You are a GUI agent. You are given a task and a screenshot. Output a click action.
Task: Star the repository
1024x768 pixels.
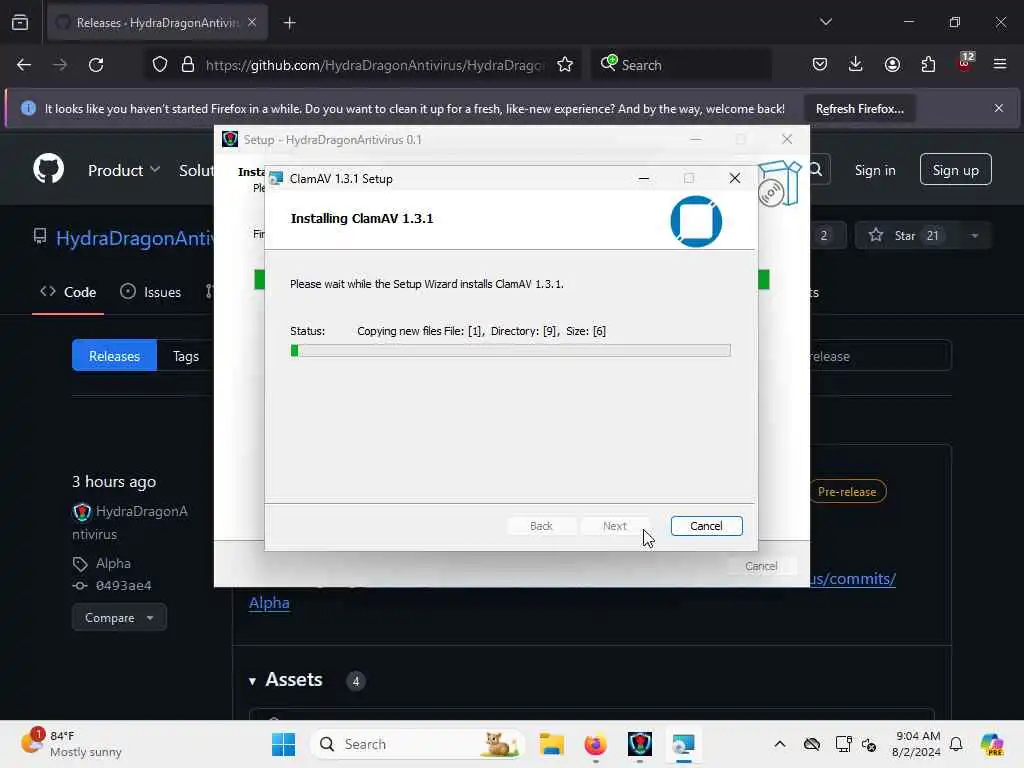(906, 235)
